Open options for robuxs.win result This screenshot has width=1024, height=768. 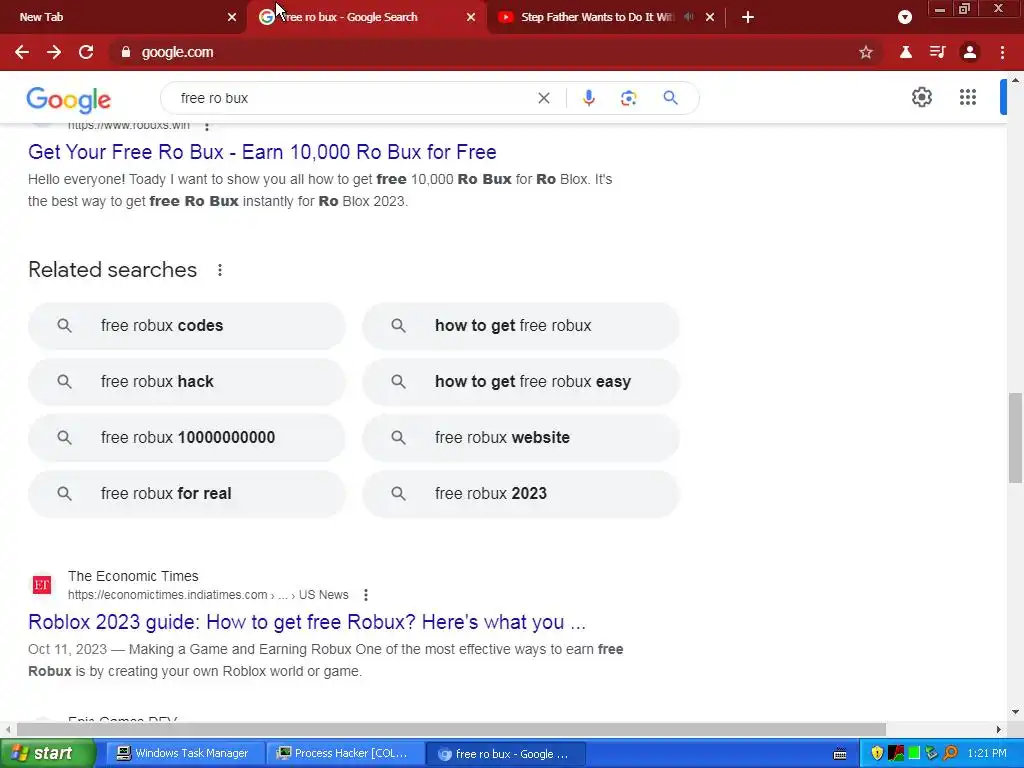tap(207, 126)
